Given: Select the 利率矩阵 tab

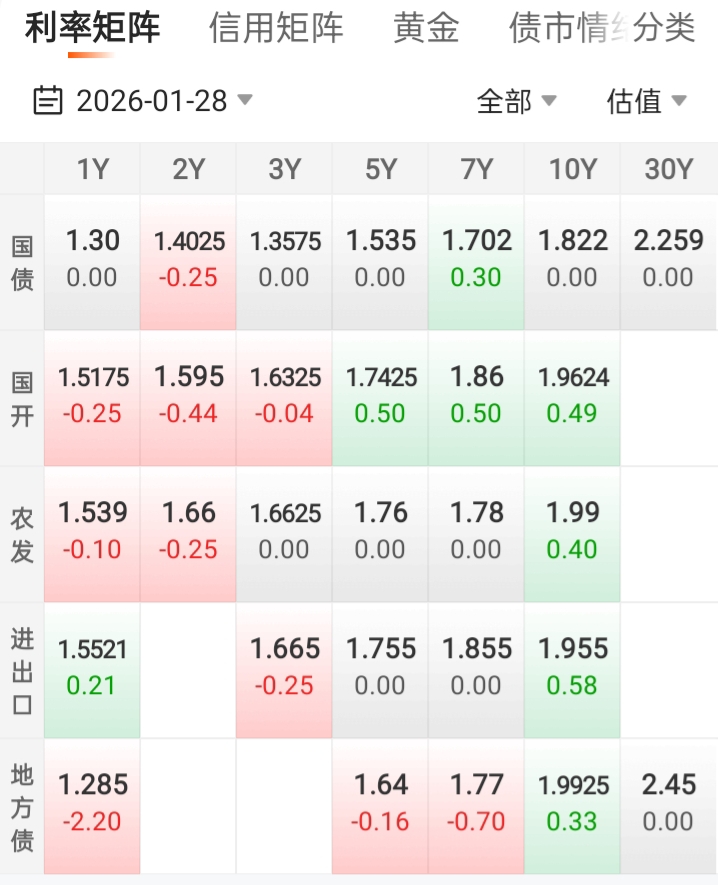Looking at the screenshot, I should coord(92,29).
